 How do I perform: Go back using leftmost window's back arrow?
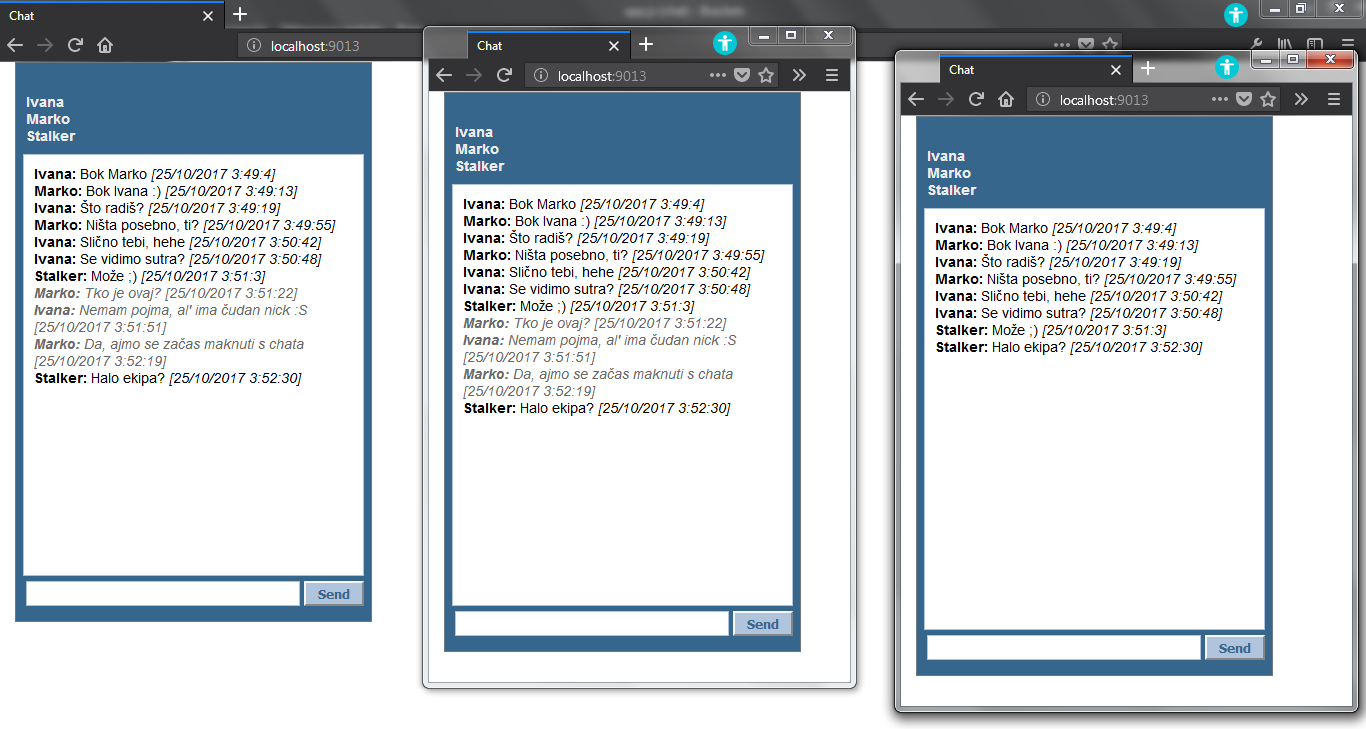[14, 45]
